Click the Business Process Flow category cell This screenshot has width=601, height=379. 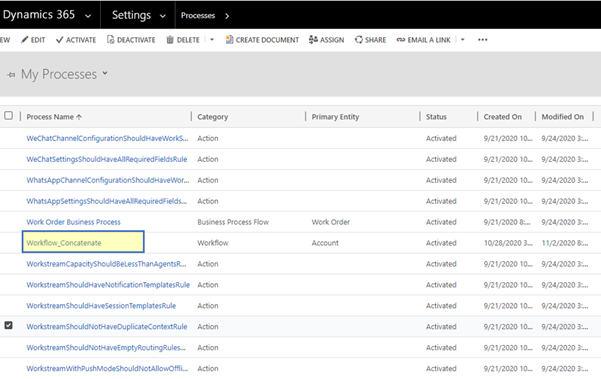click(x=233, y=222)
